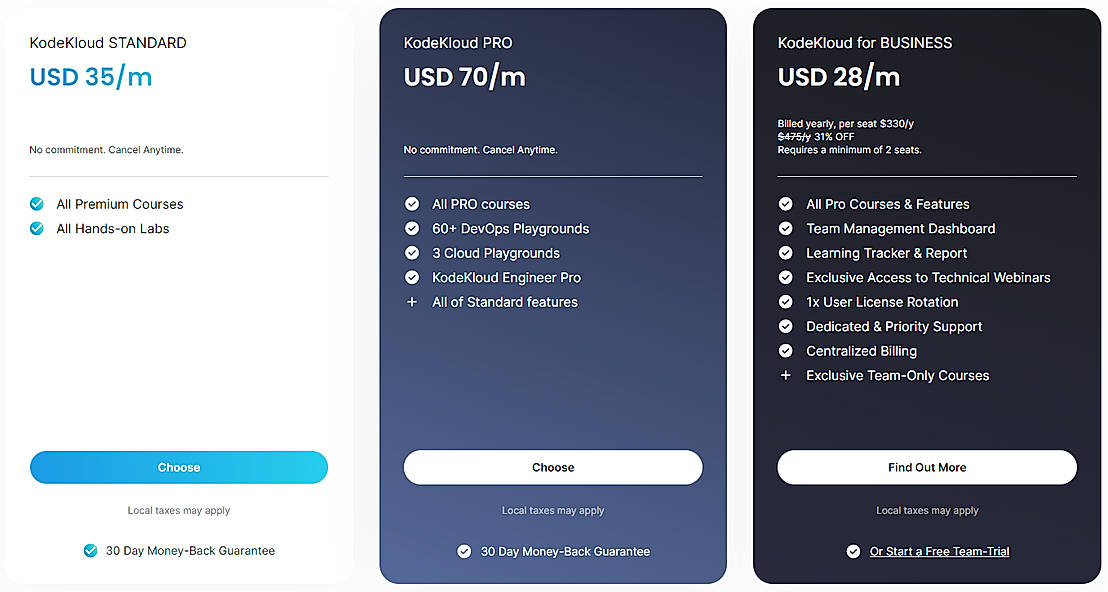Click the checkmark next to "1x User License Rotation"
The width and height of the screenshot is (1108, 592).
tap(786, 302)
